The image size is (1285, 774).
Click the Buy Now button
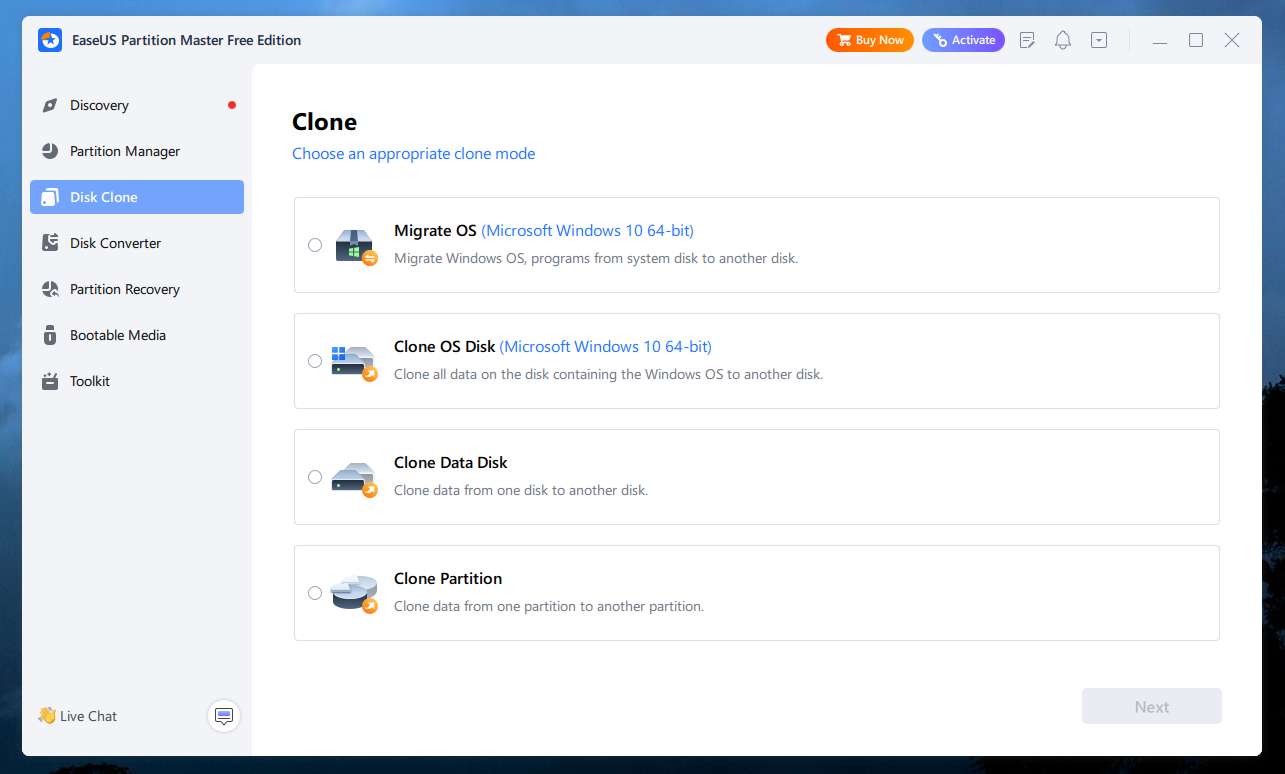click(869, 40)
